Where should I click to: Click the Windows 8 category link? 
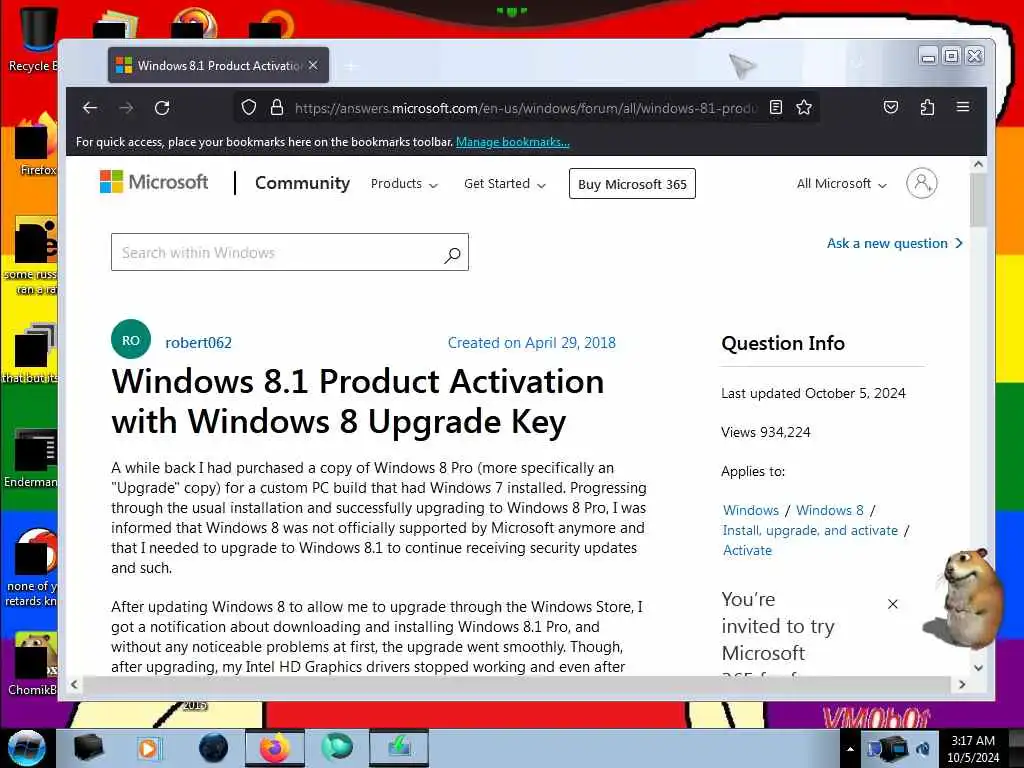click(829, 510)
